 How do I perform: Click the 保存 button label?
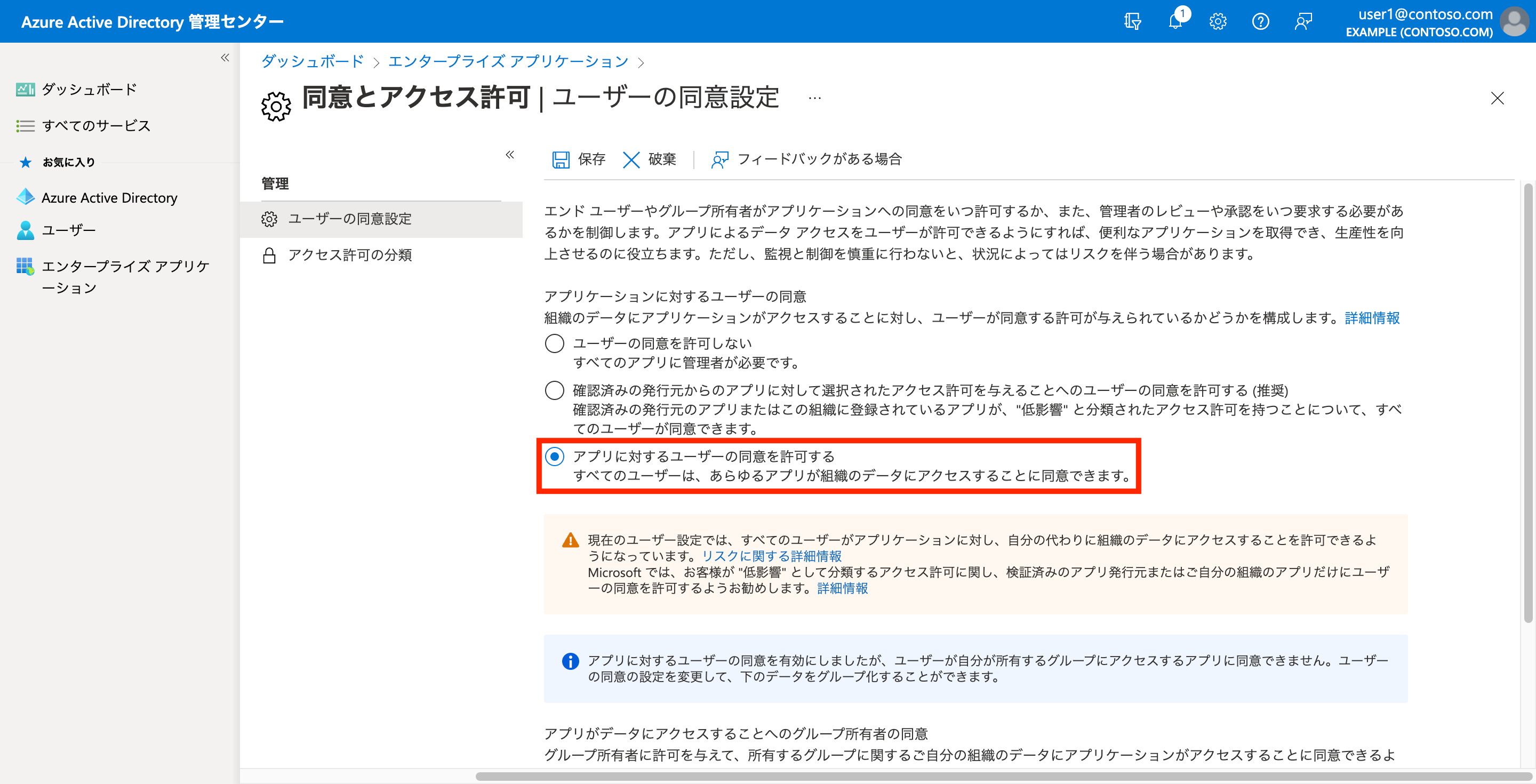tap(591, 159)
